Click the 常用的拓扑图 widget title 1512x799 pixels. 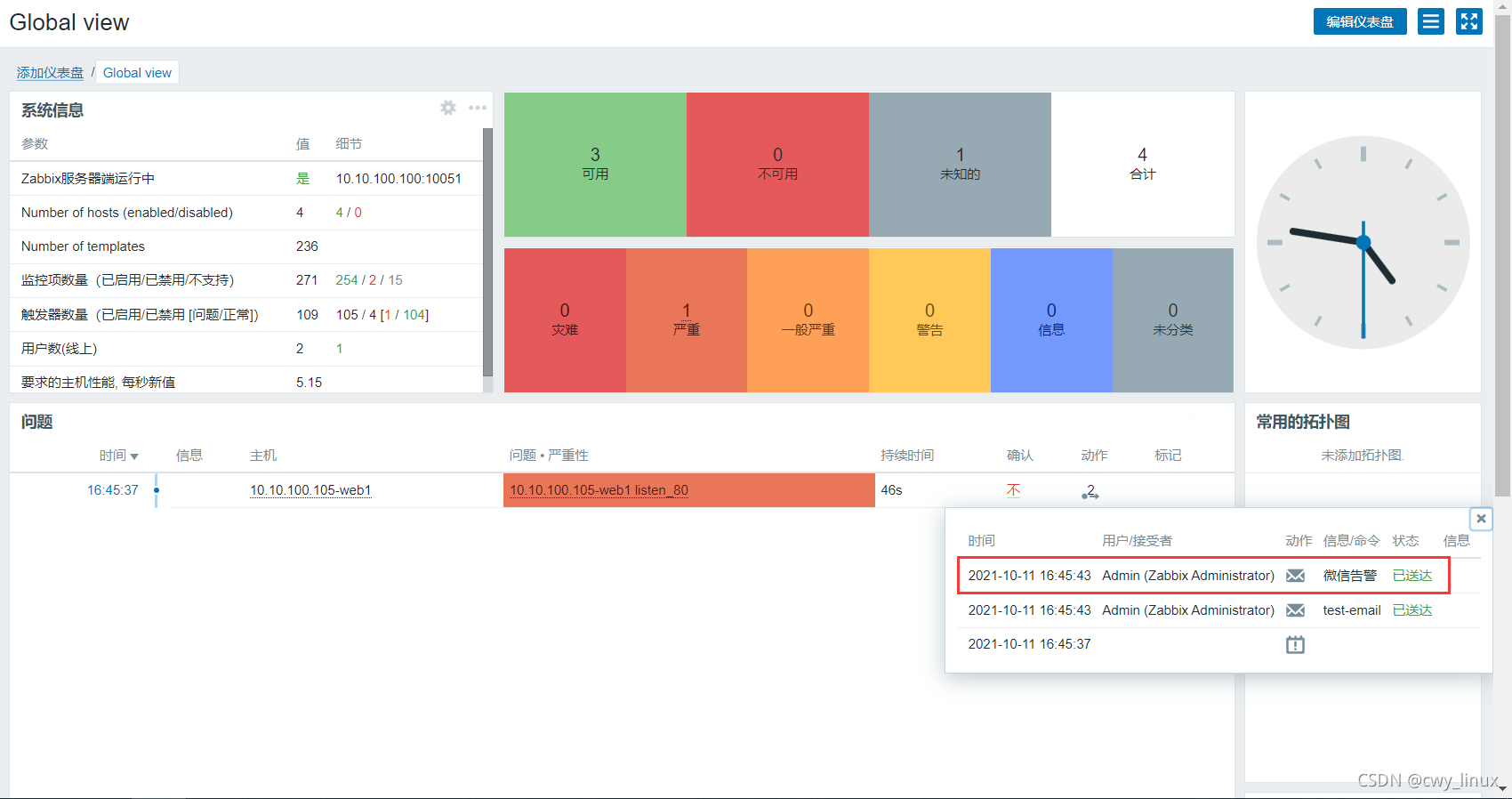[1303, 422]
